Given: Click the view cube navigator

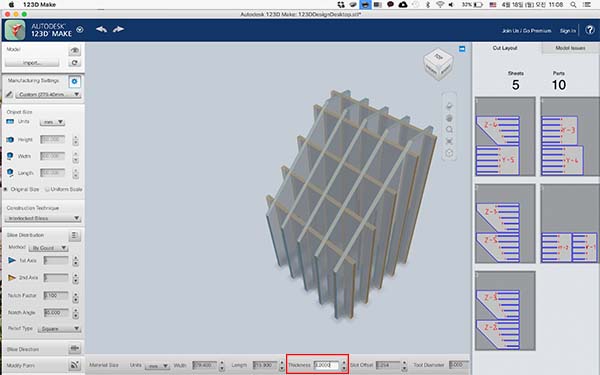Looking at the screenshot, I should click(438, 64).
